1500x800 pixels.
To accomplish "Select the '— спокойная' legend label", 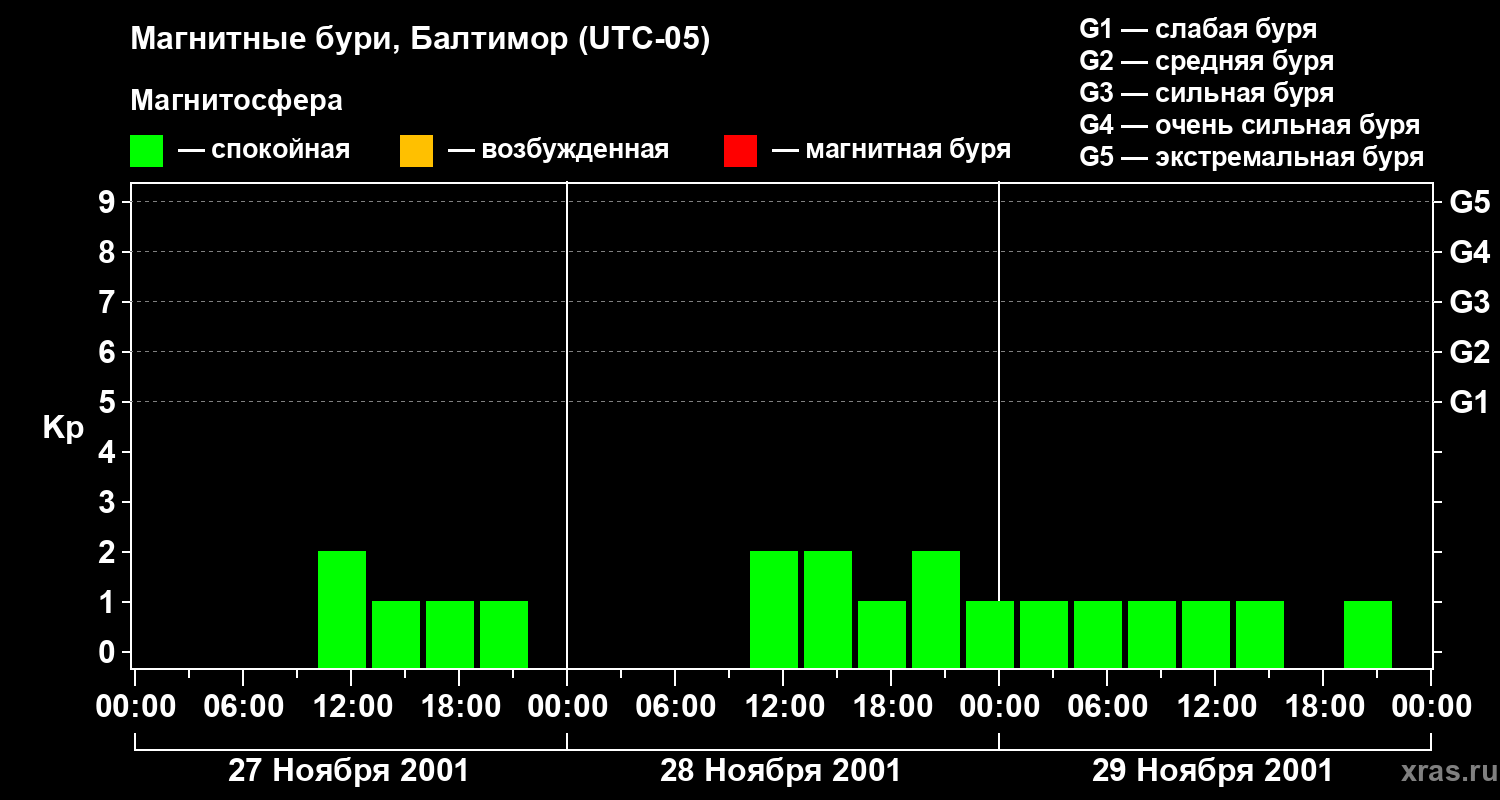I will (x=264, y=150).
